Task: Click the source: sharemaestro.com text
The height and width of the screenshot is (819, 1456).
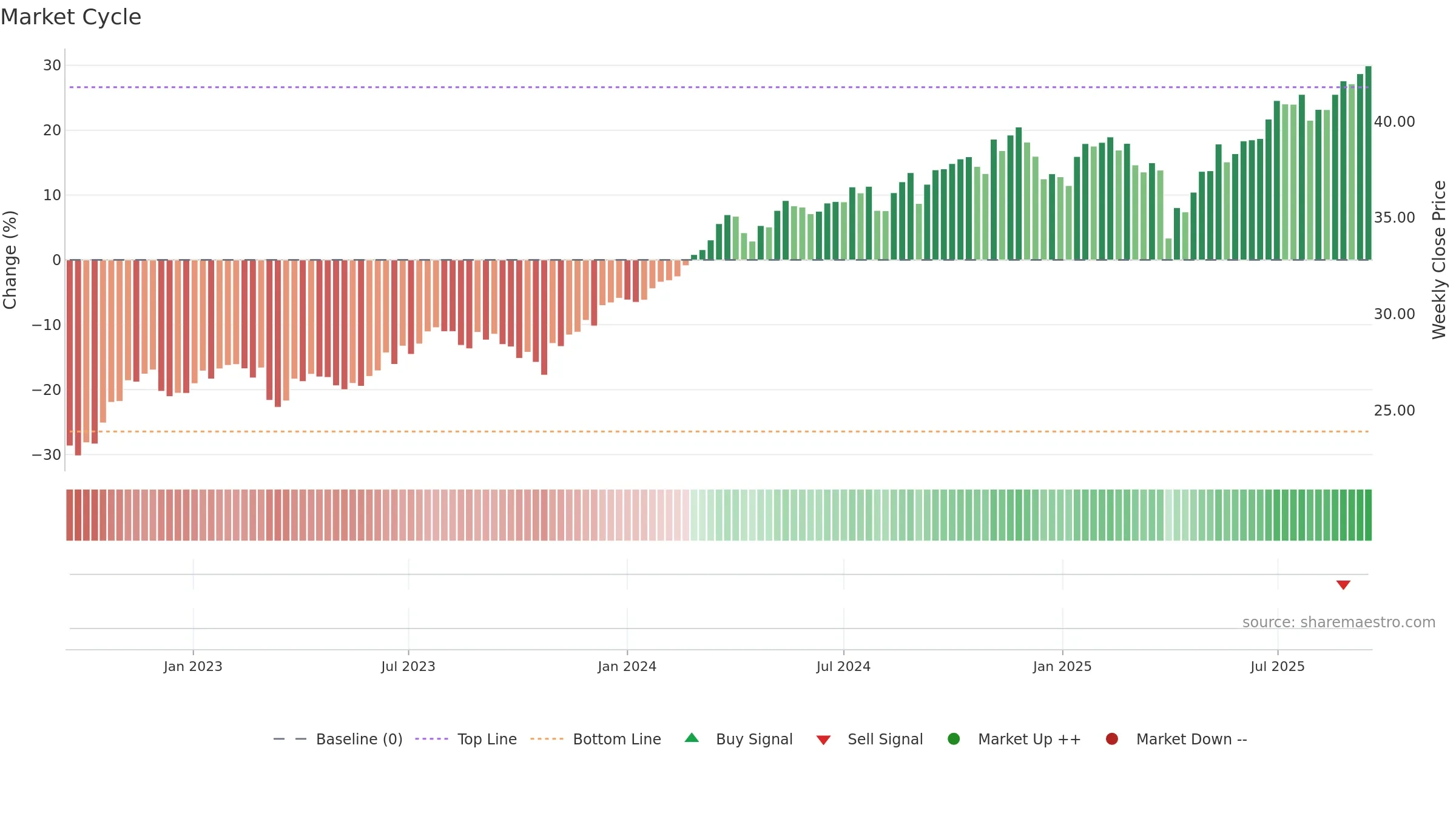Action: [x=1339, y=622]
